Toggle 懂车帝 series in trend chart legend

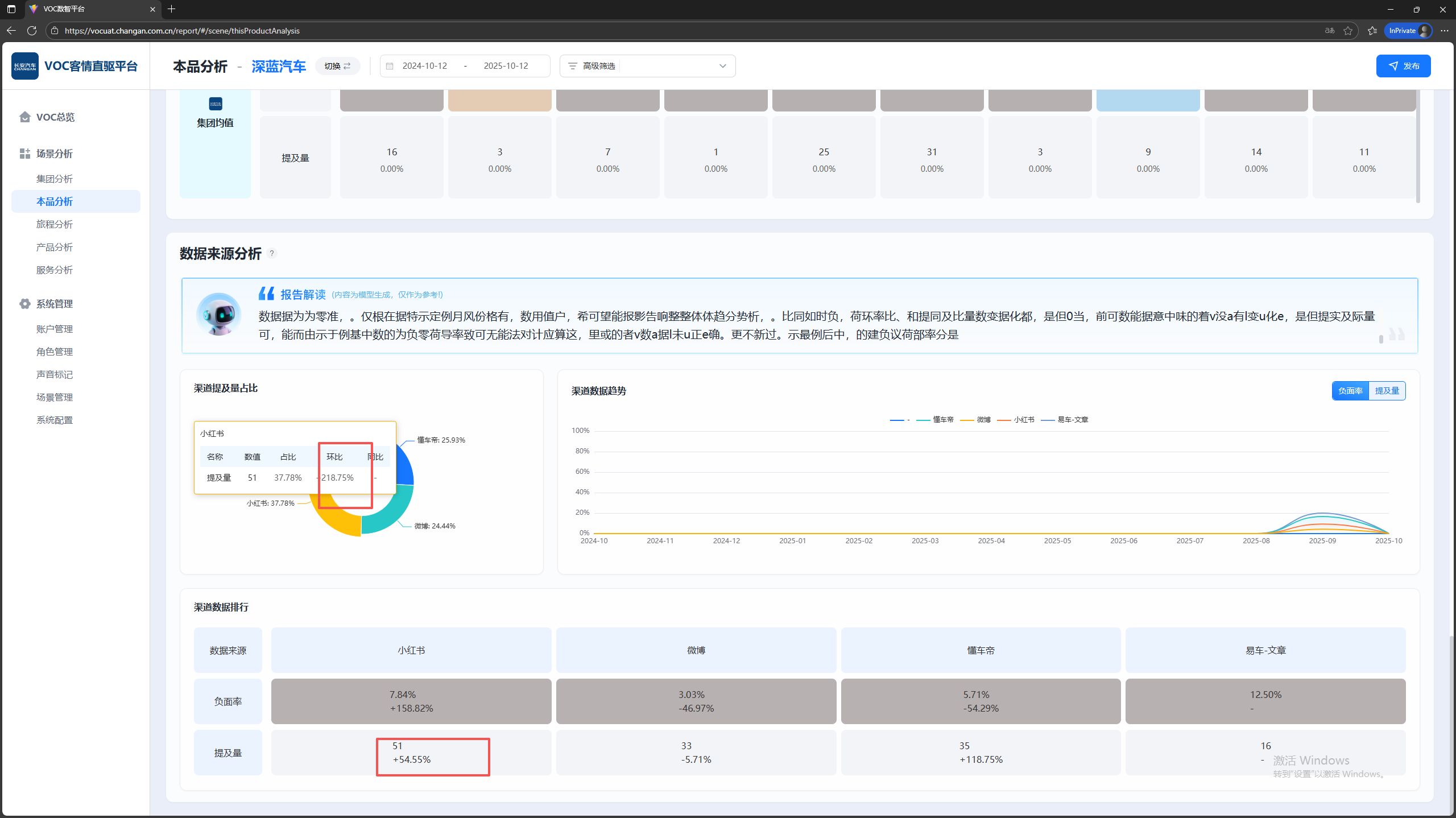[x=942, y=420]
